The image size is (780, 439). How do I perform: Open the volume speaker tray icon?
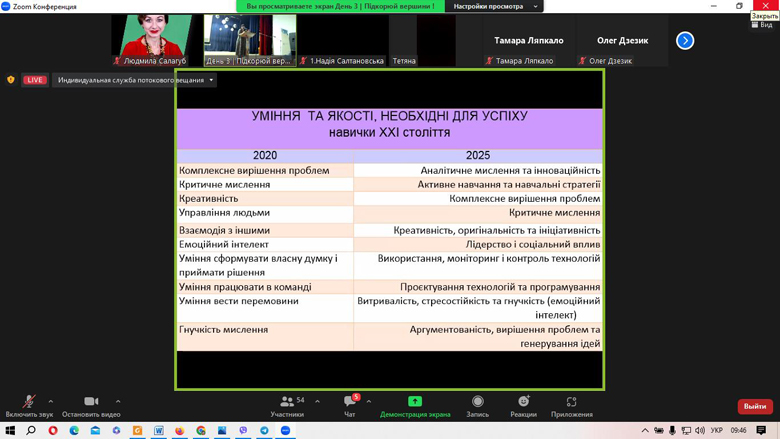[700, 430]
